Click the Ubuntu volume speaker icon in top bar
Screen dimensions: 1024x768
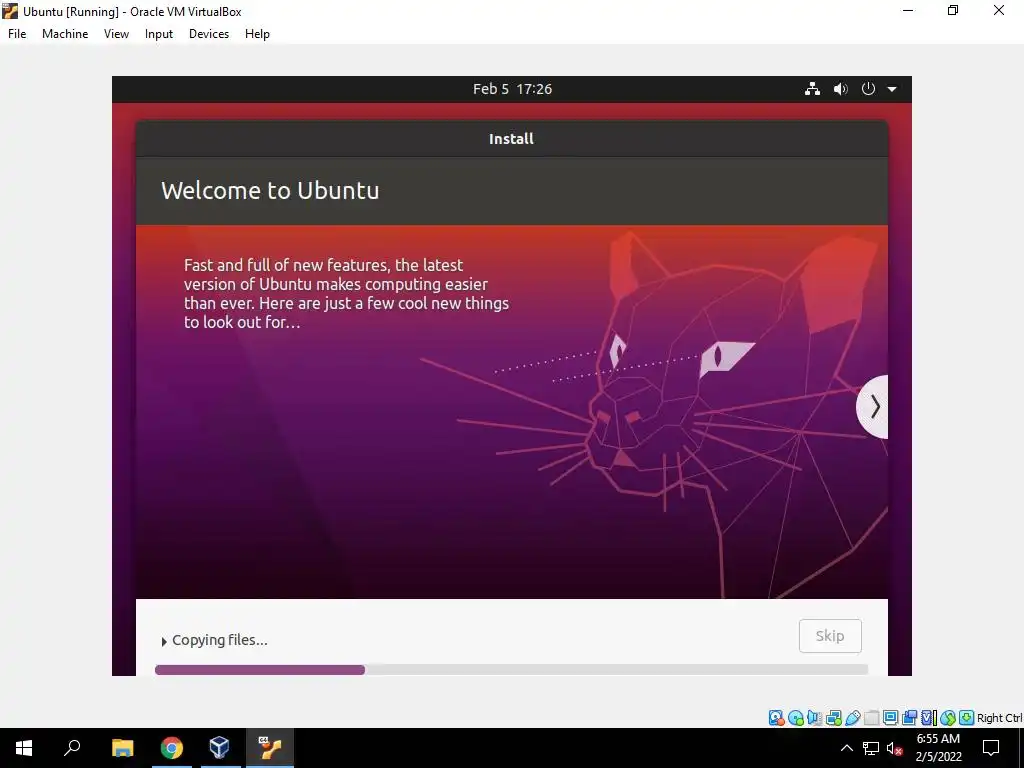(840, 89)
